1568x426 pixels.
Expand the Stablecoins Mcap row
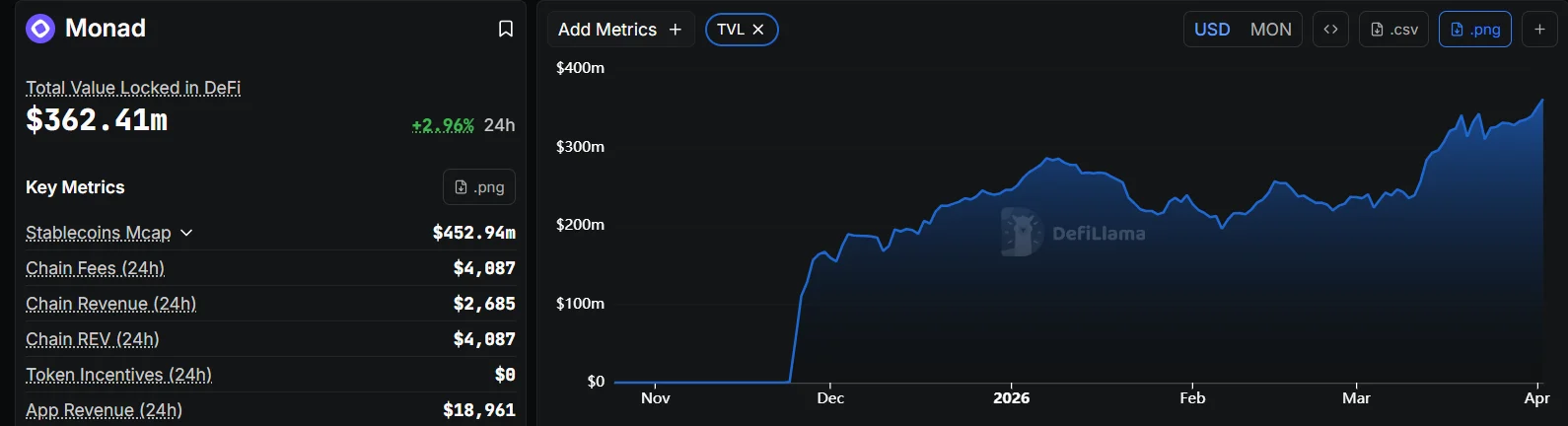pos(186,233)
